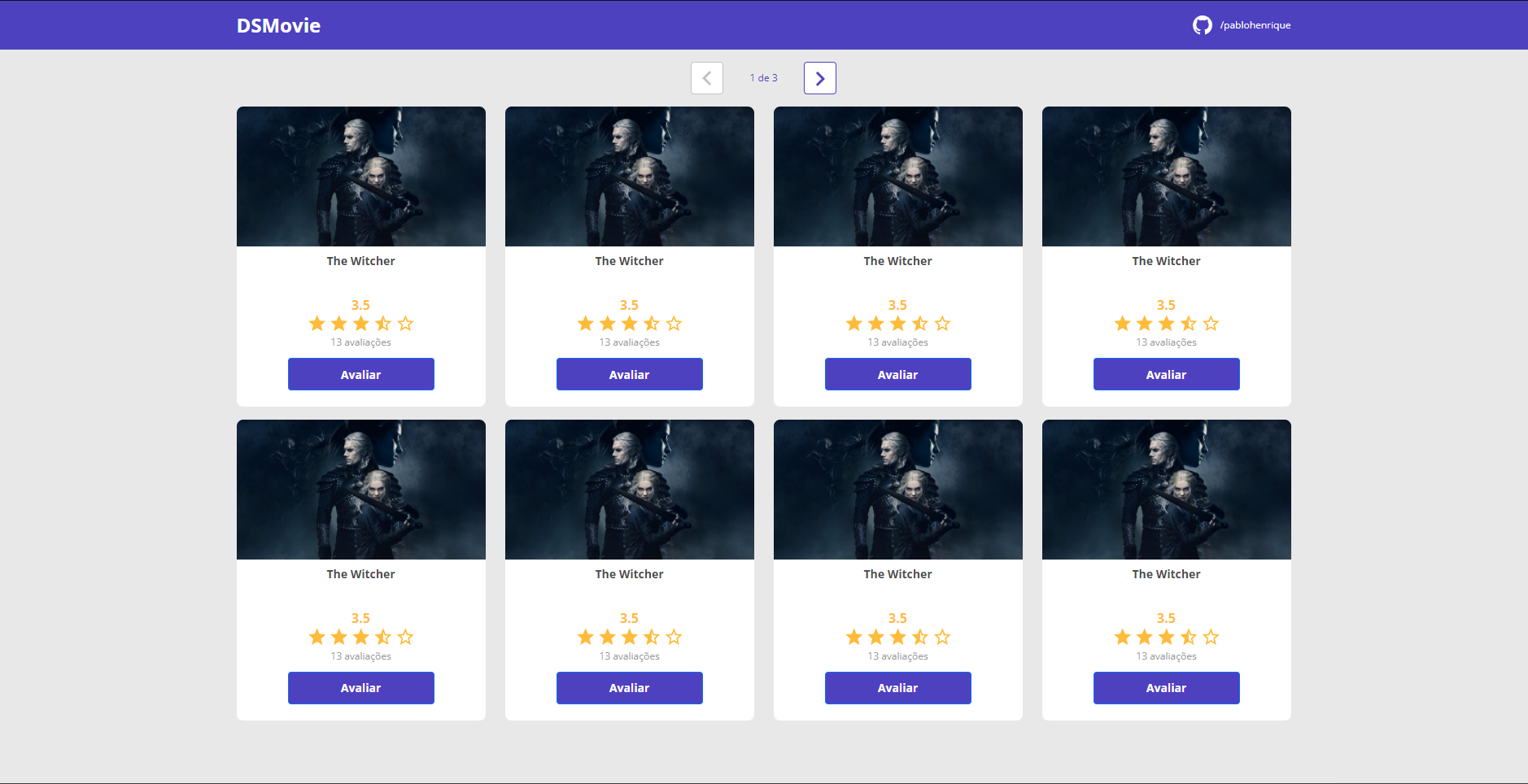Click '13 avaliações' in the bottom row's second card
The height and width of the screenshot is (784, 1528).
tap(629, 656)
